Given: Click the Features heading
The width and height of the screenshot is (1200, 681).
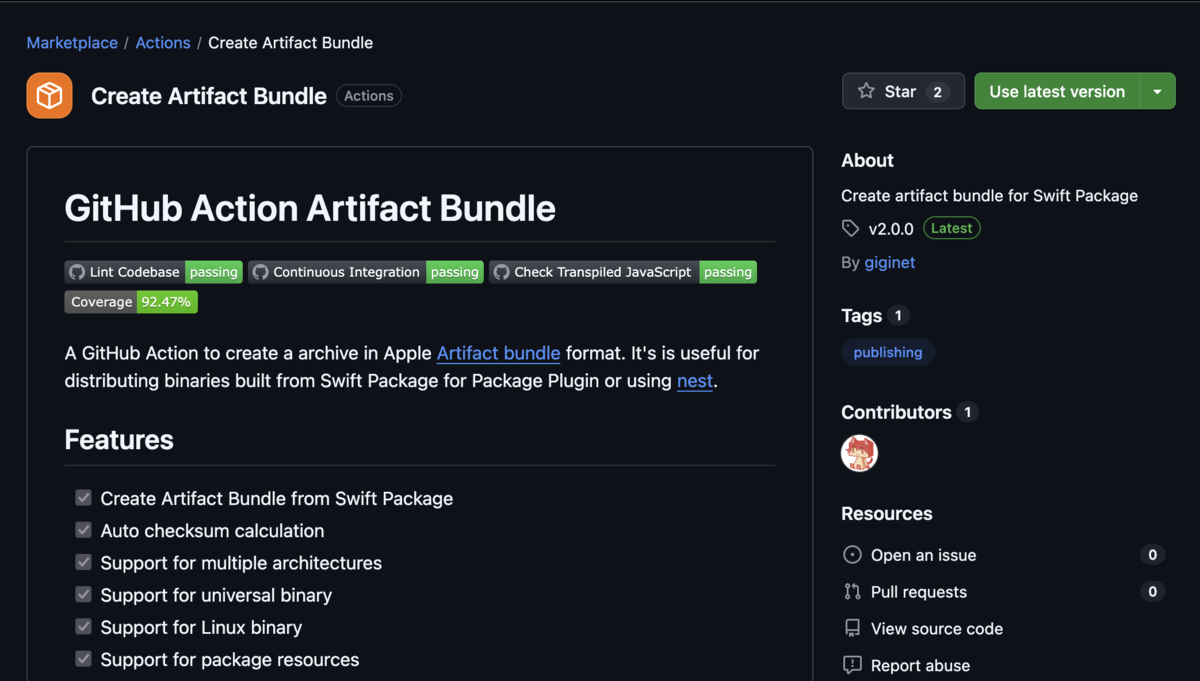Looking at the screenshot, I should tap(119, 440).
